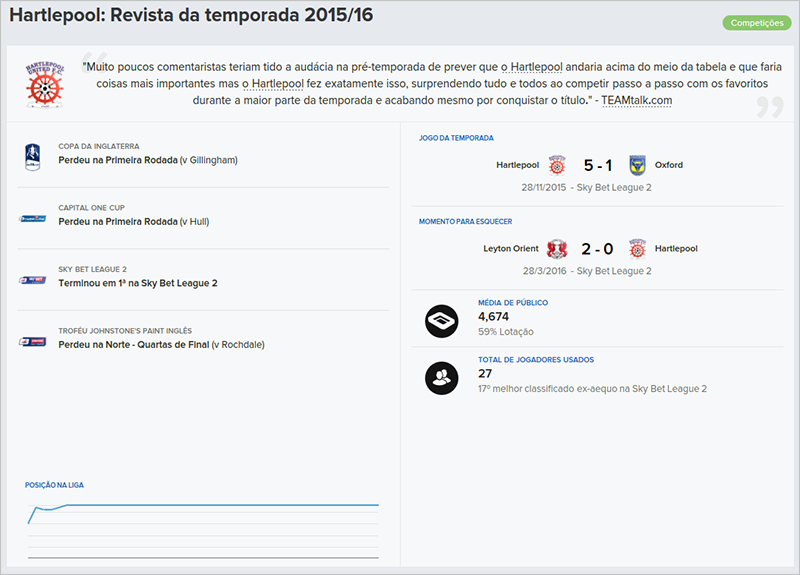The width and height of the screenshot is (800, 575).
Task: Click the FA Cup competition logo
Action: tap(32, 157)
